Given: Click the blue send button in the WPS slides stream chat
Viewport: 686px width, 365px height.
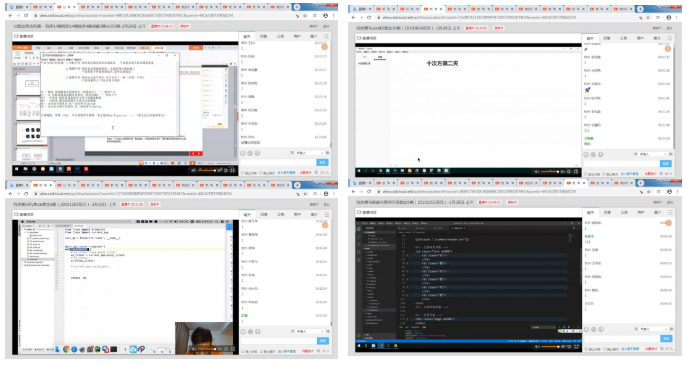Looking at the screenshot, I should pos(322,162).
